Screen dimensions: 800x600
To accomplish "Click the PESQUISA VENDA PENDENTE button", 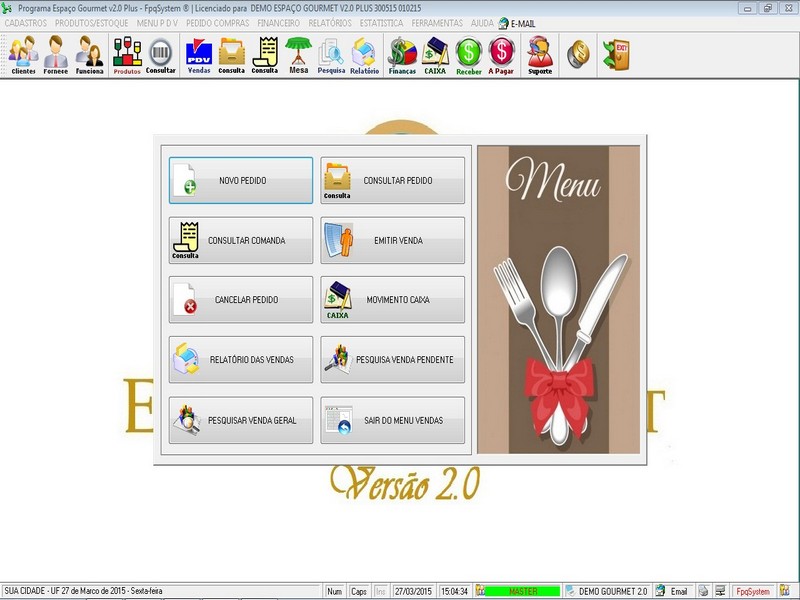I will pyautogui.click(x=392, y=360).
